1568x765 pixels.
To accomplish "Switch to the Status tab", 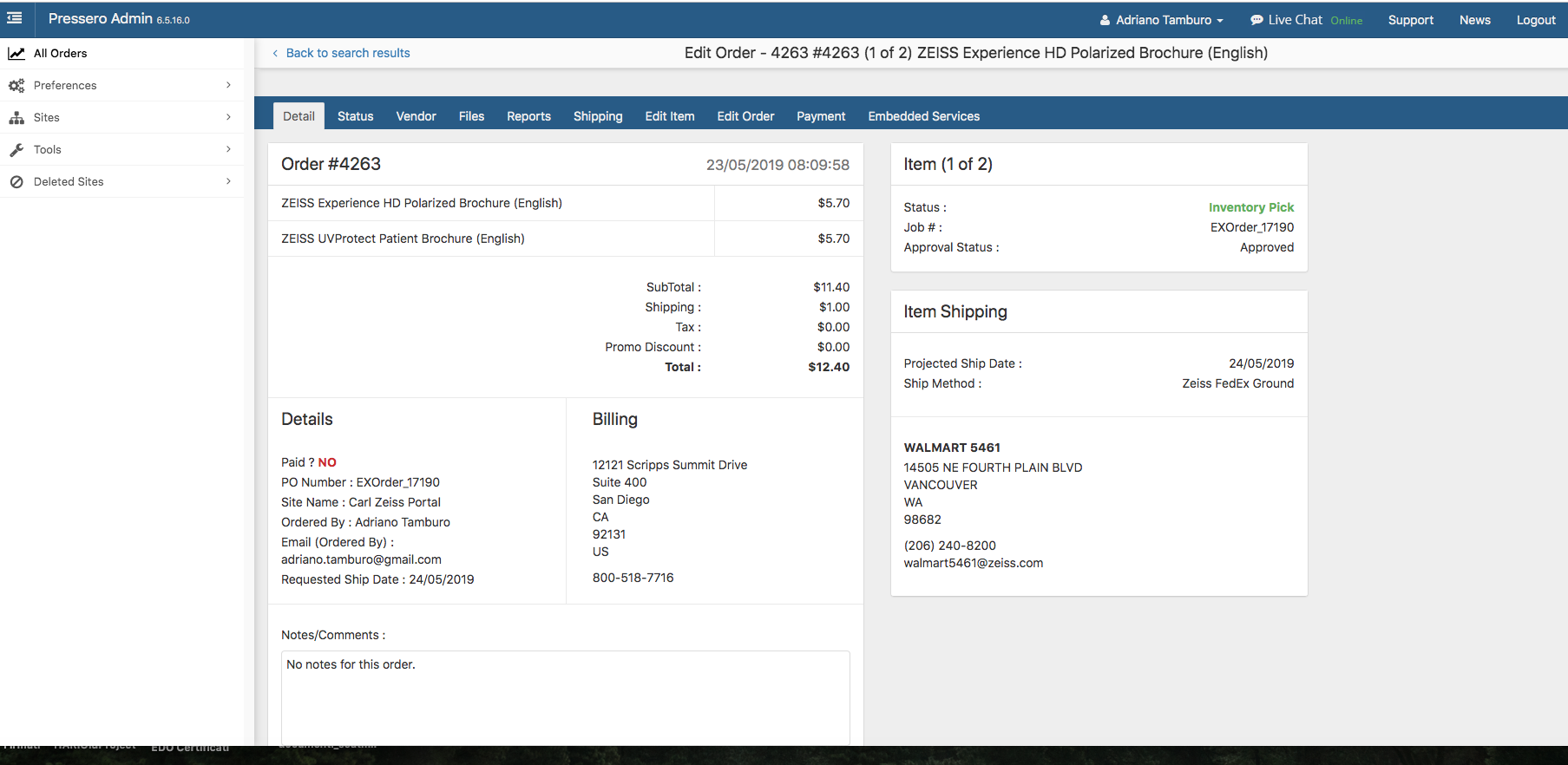I will (x=355, y=116).
